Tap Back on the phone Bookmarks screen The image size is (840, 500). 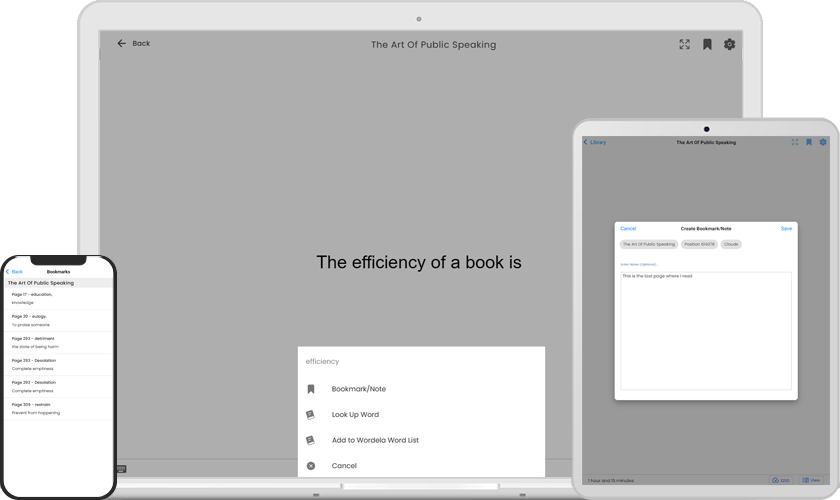(x=14, y=272)
